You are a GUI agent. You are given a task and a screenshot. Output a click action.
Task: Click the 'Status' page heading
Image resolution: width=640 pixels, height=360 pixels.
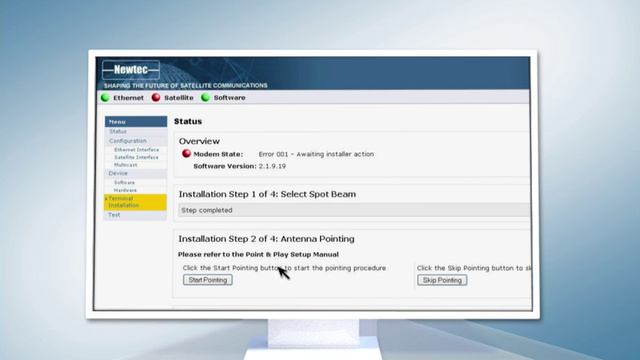coord(188,121)
